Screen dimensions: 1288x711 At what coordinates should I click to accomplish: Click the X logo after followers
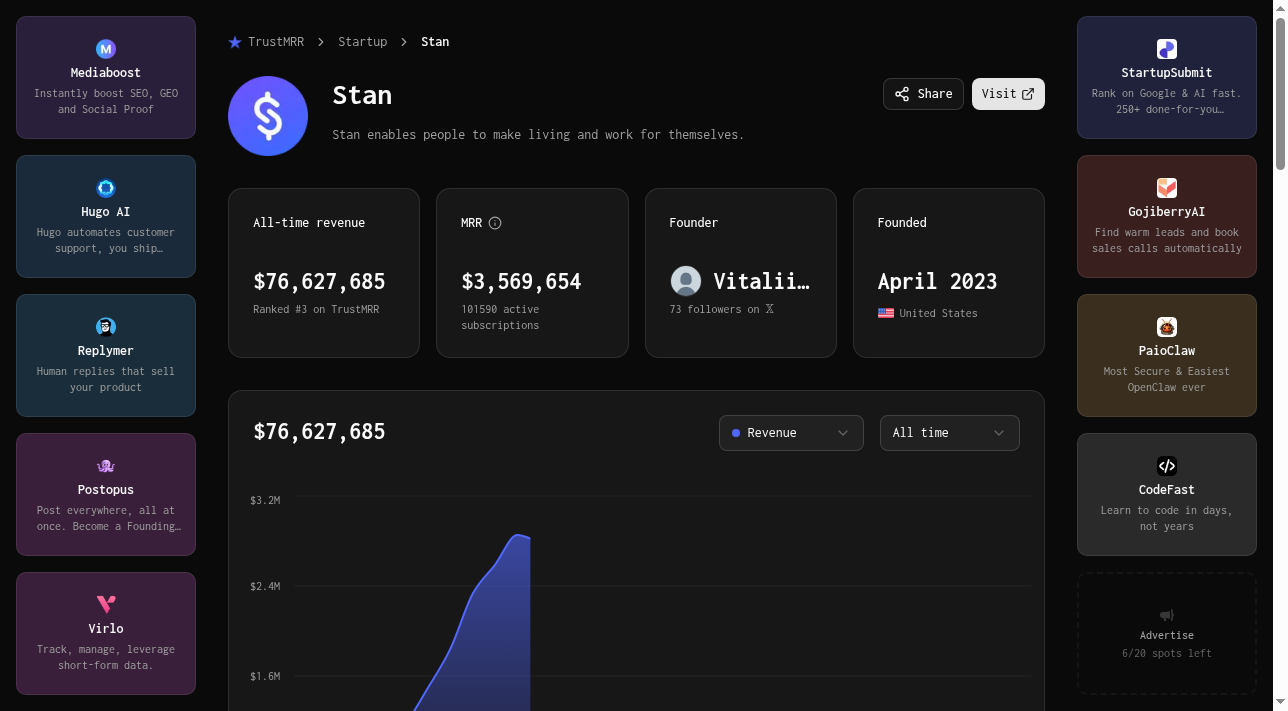(x=769, y=309)
